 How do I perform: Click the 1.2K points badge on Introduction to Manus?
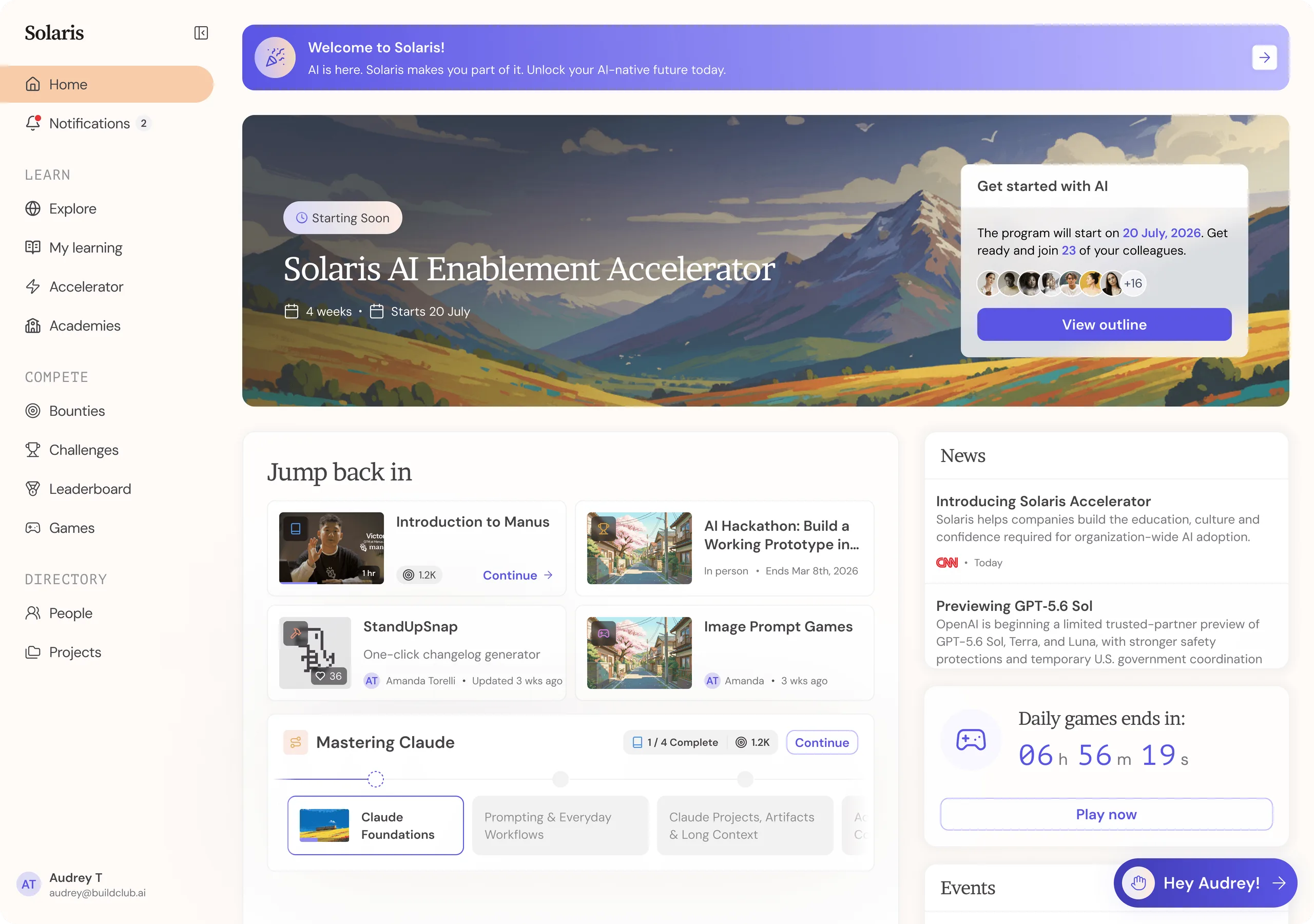pyautogui.click(x=419, y=575)
